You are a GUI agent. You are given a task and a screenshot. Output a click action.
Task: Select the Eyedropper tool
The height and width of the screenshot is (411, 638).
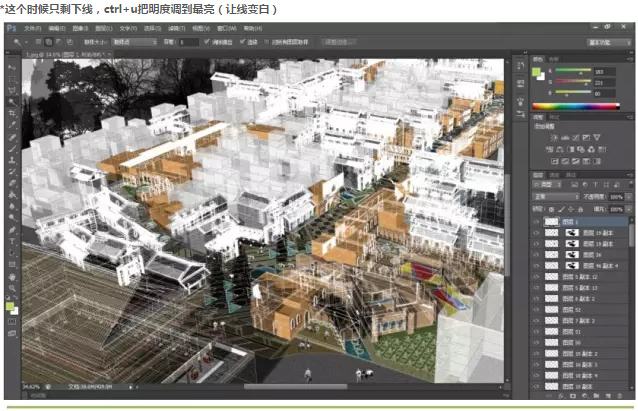(12, 125)
